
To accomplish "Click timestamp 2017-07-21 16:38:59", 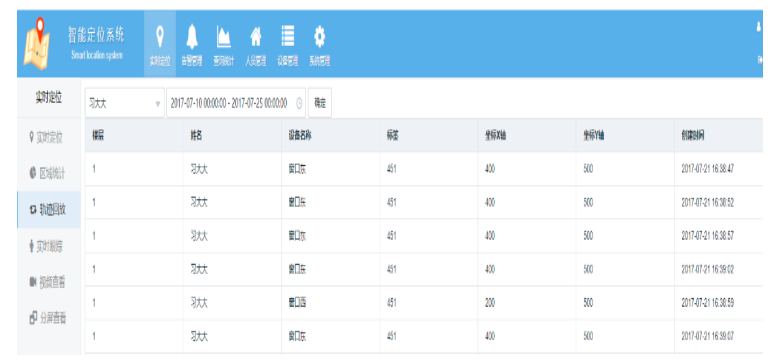I will tap(708, 303).
